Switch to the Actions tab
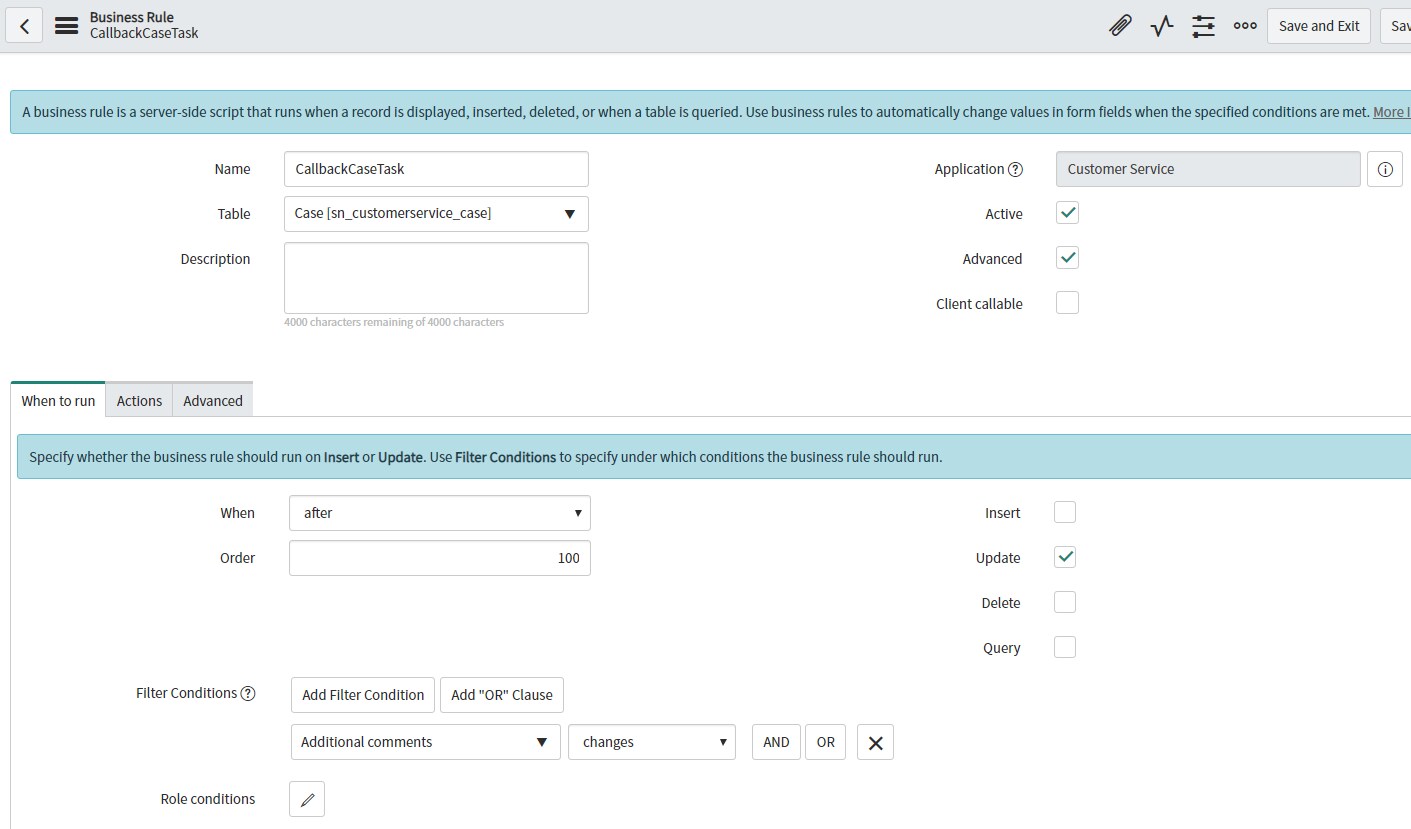Screen dimensions: 1411x829 pos(139,400)
